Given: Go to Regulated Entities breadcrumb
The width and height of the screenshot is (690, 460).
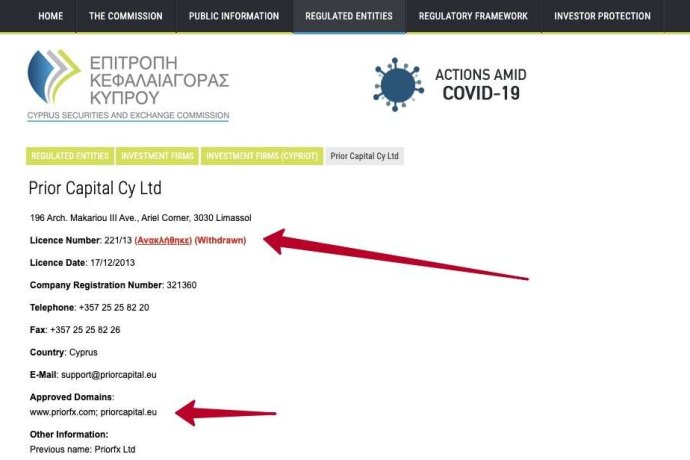Looking at the screenshot, I should pyautogui.click(x=70, y=156).
